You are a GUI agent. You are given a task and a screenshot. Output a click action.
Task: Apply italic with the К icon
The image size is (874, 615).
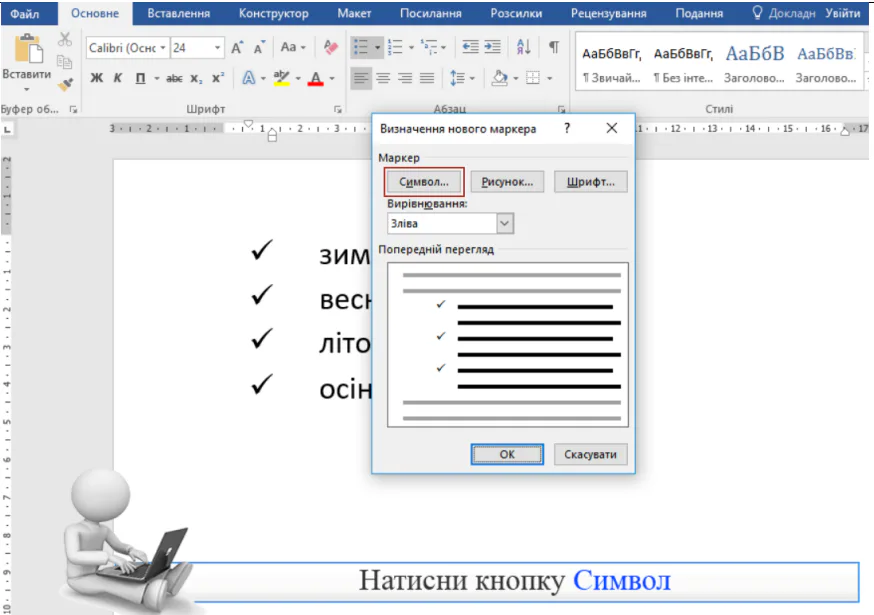(118, 78)
